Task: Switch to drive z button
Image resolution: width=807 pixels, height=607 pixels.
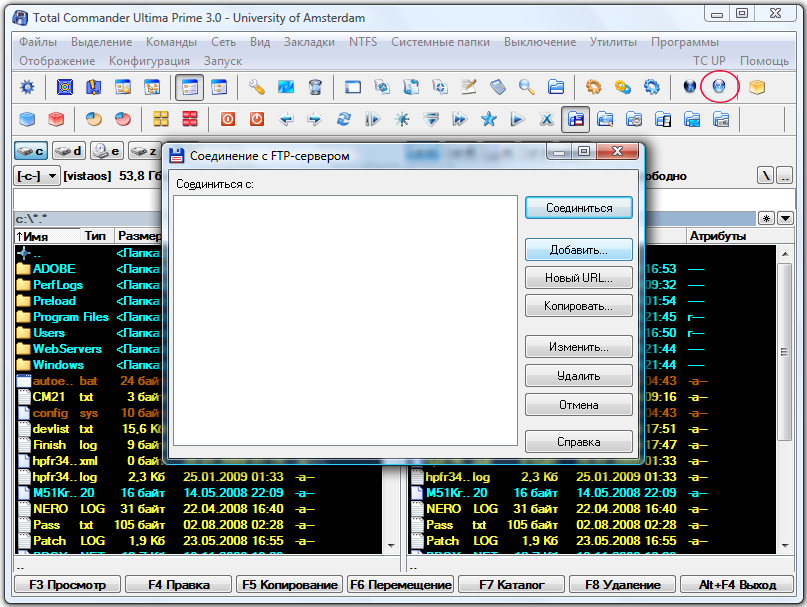Action: point(145,151)
